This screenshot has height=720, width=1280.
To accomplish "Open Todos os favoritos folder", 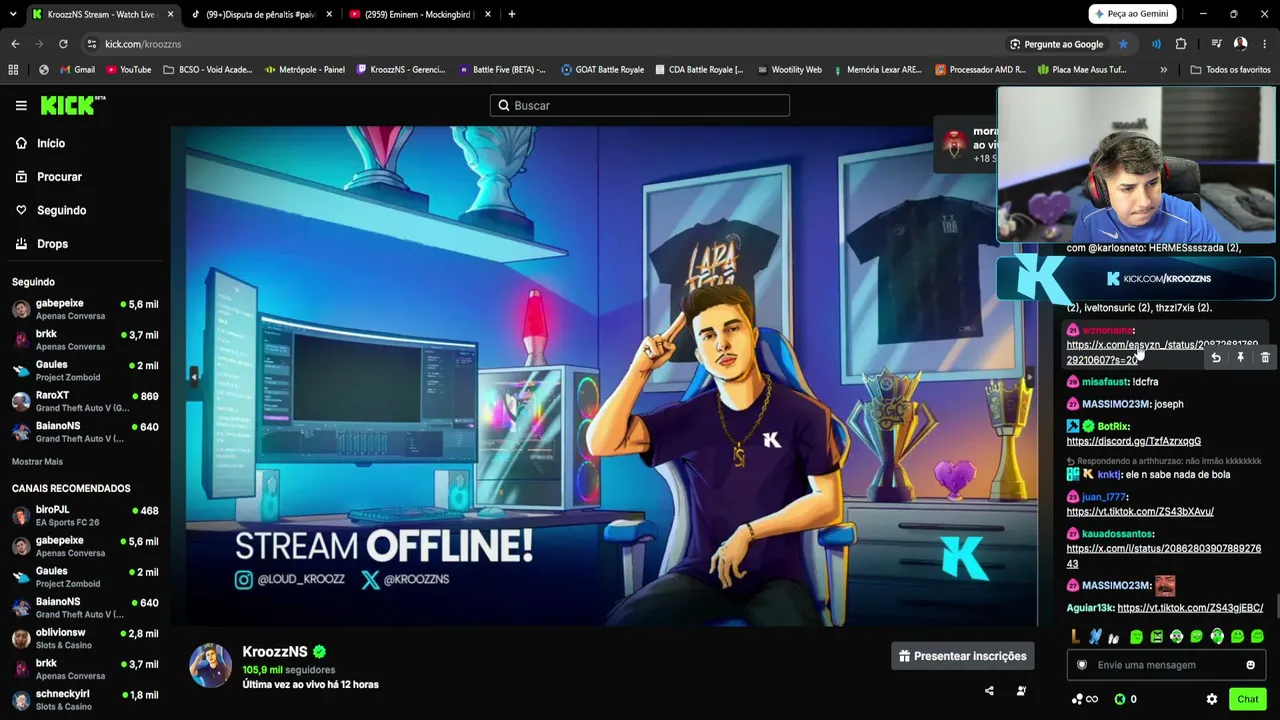I will coord(1230,70).
